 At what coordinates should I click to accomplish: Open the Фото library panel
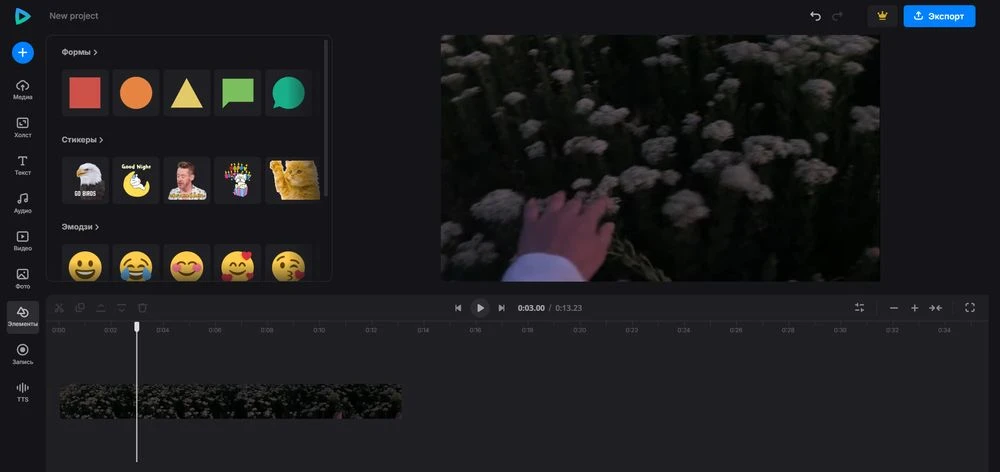coord(22,279)
